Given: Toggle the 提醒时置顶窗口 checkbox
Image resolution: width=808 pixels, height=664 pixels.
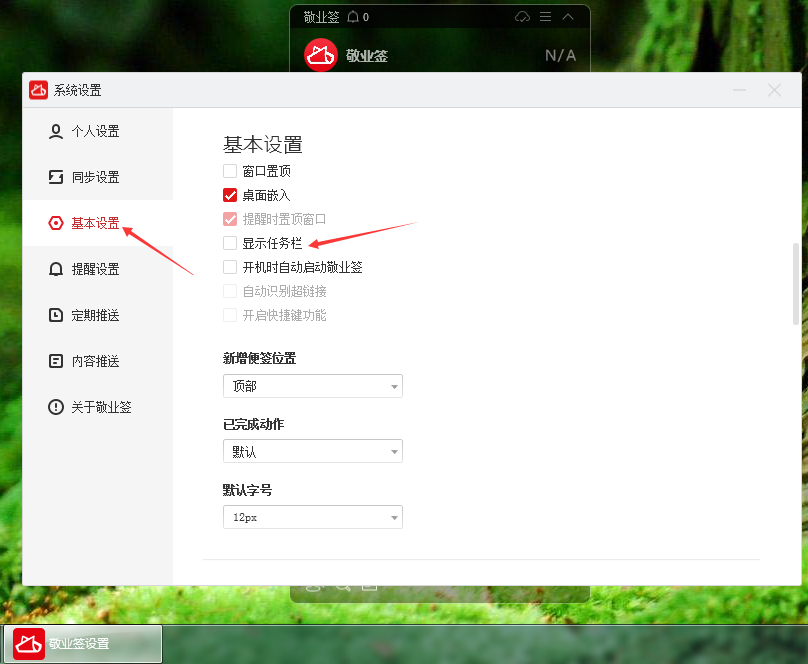Looking at the screenshot, I should 230,219.
